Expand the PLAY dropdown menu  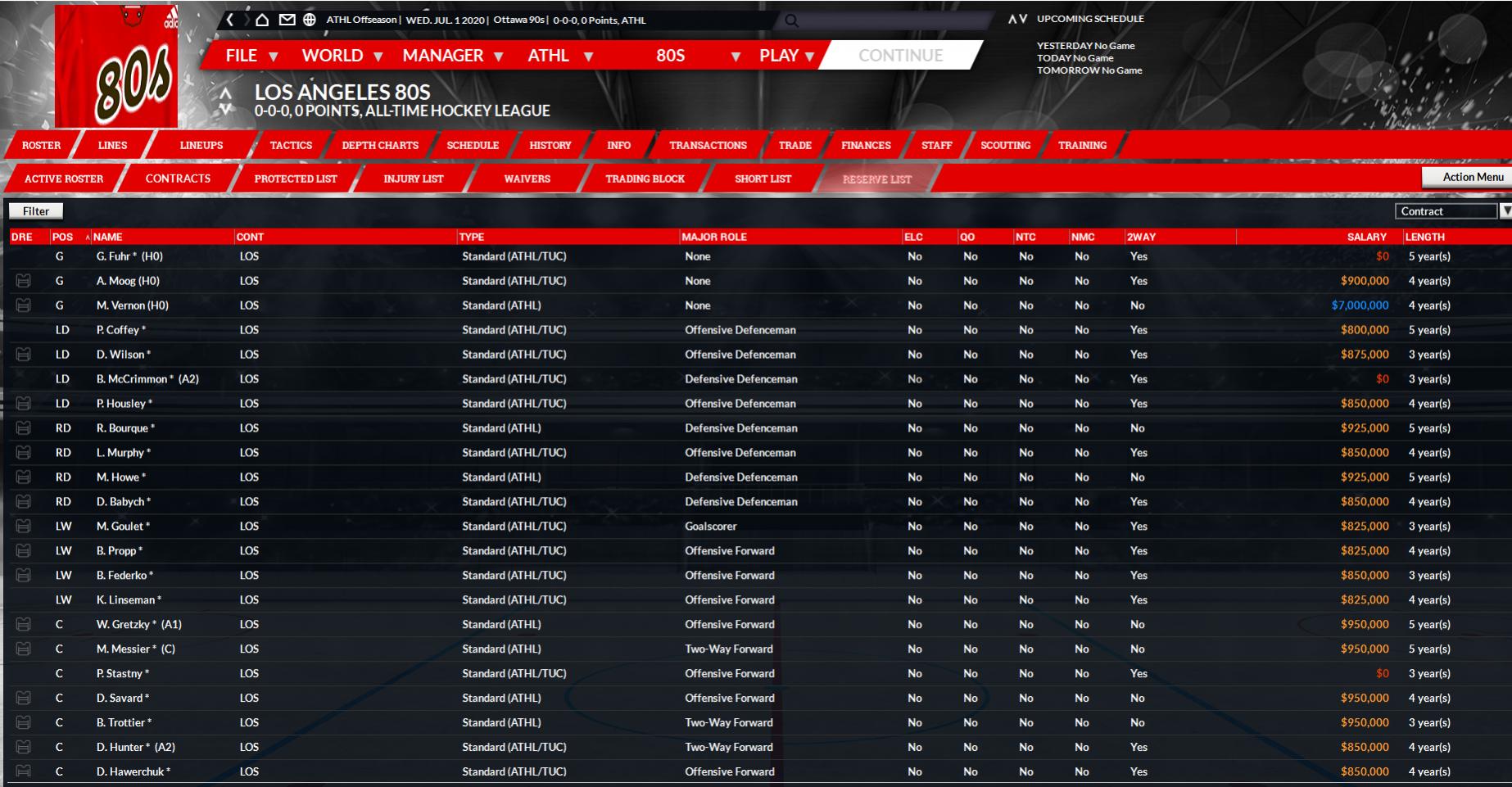coord(786,56)
